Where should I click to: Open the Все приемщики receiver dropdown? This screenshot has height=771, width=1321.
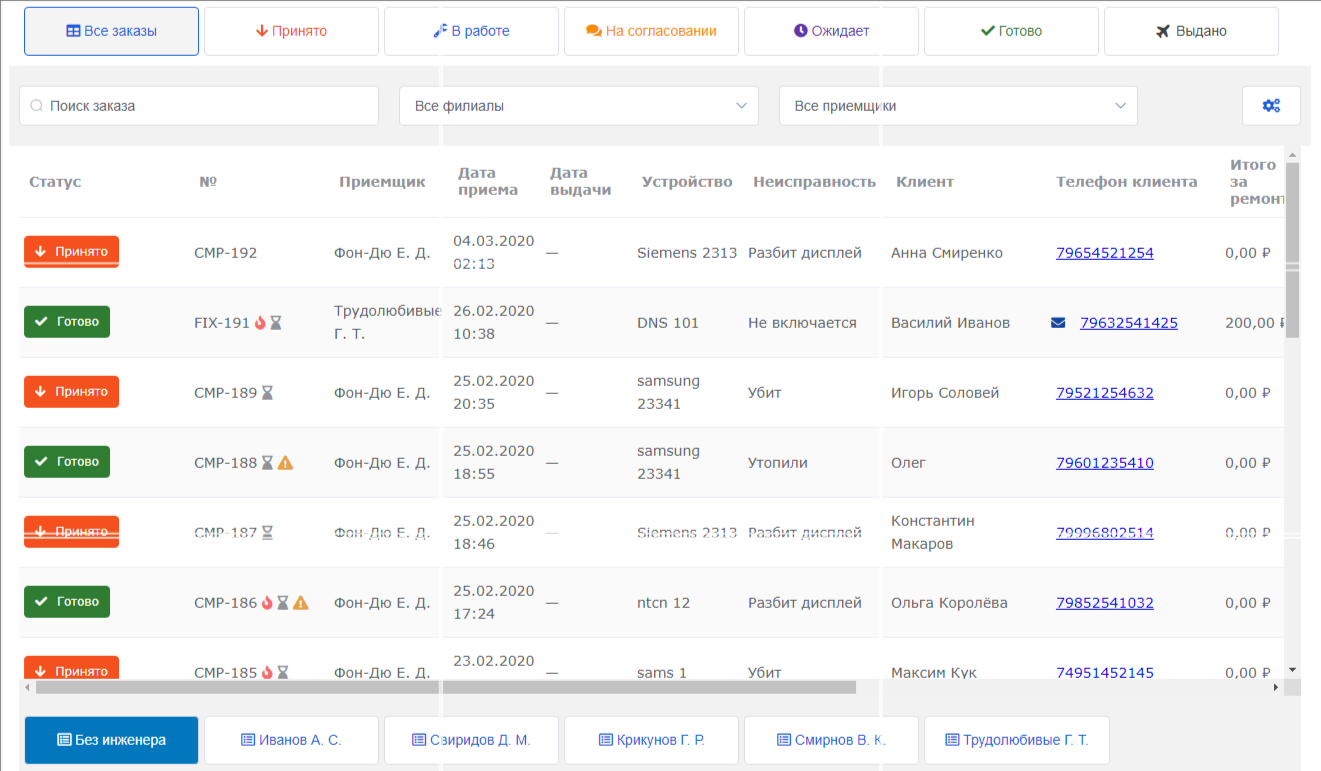(958, 106)
